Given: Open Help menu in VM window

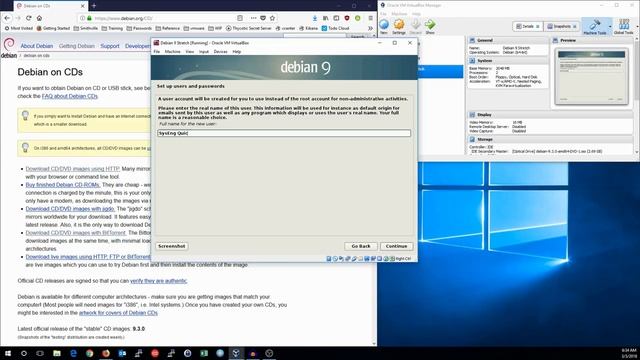Looking at the screenshot, I should coord(237,52).
